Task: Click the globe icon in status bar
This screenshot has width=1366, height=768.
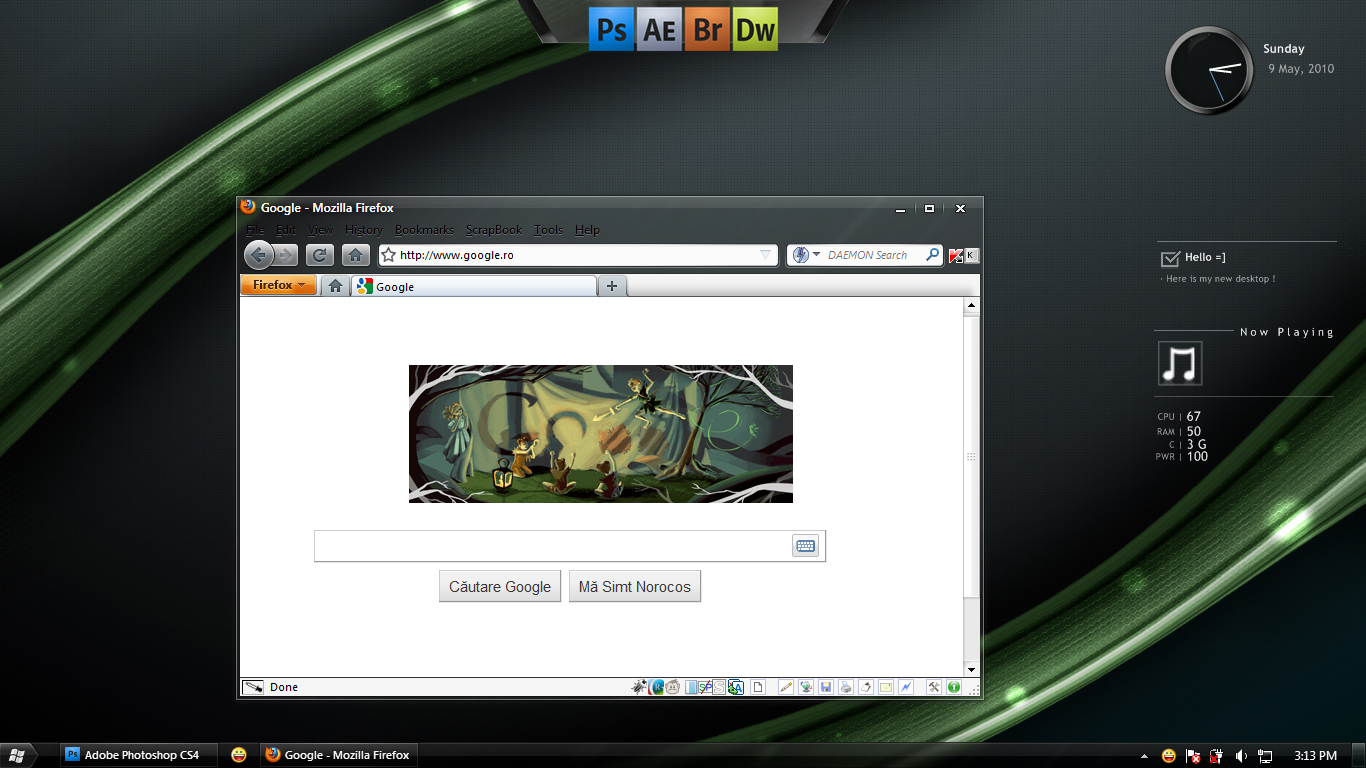Action: [806, 687]
